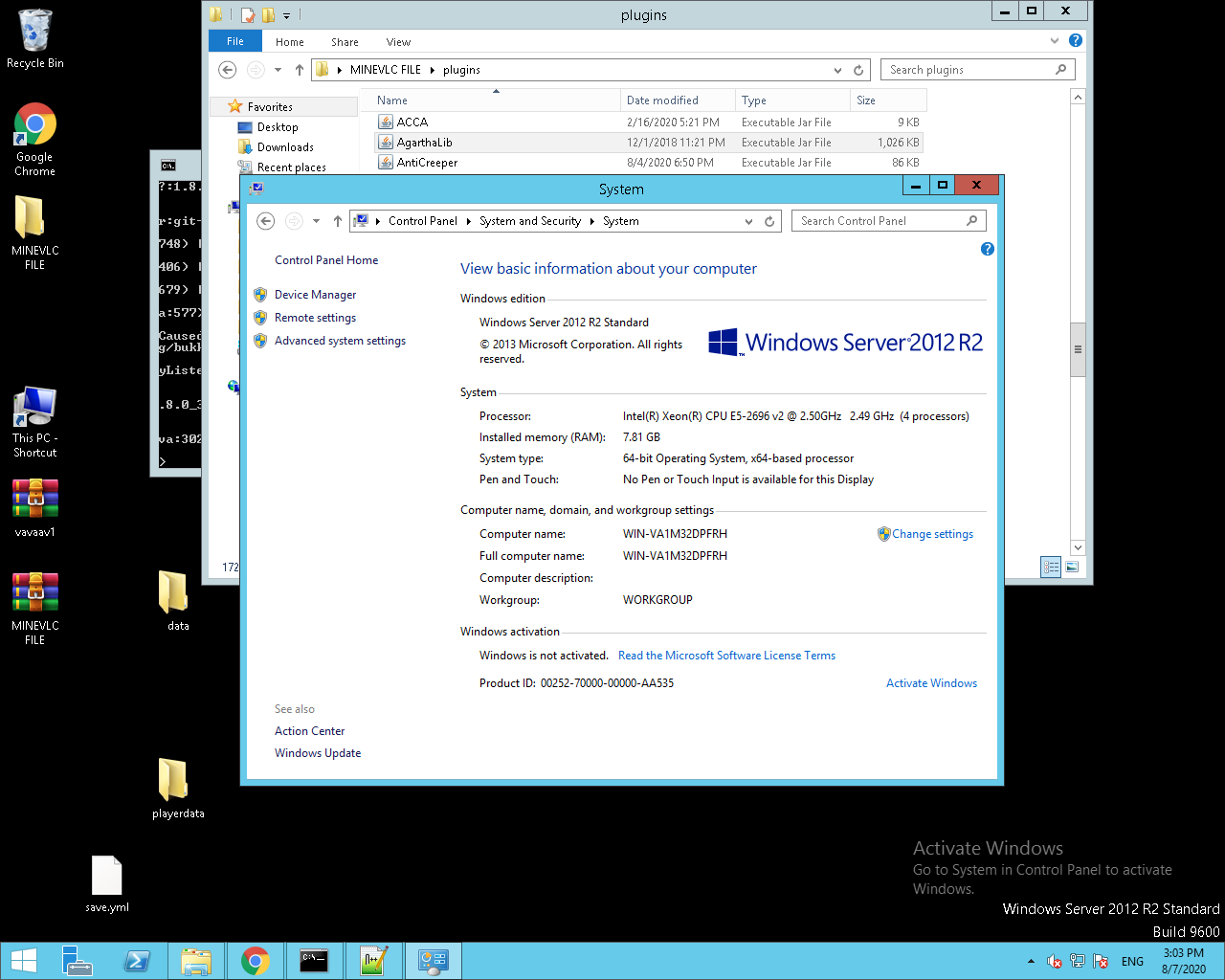Select the save.yml file on the desktop
The width and height of the screenshot is (1225, 980).
tap(107, 884)
